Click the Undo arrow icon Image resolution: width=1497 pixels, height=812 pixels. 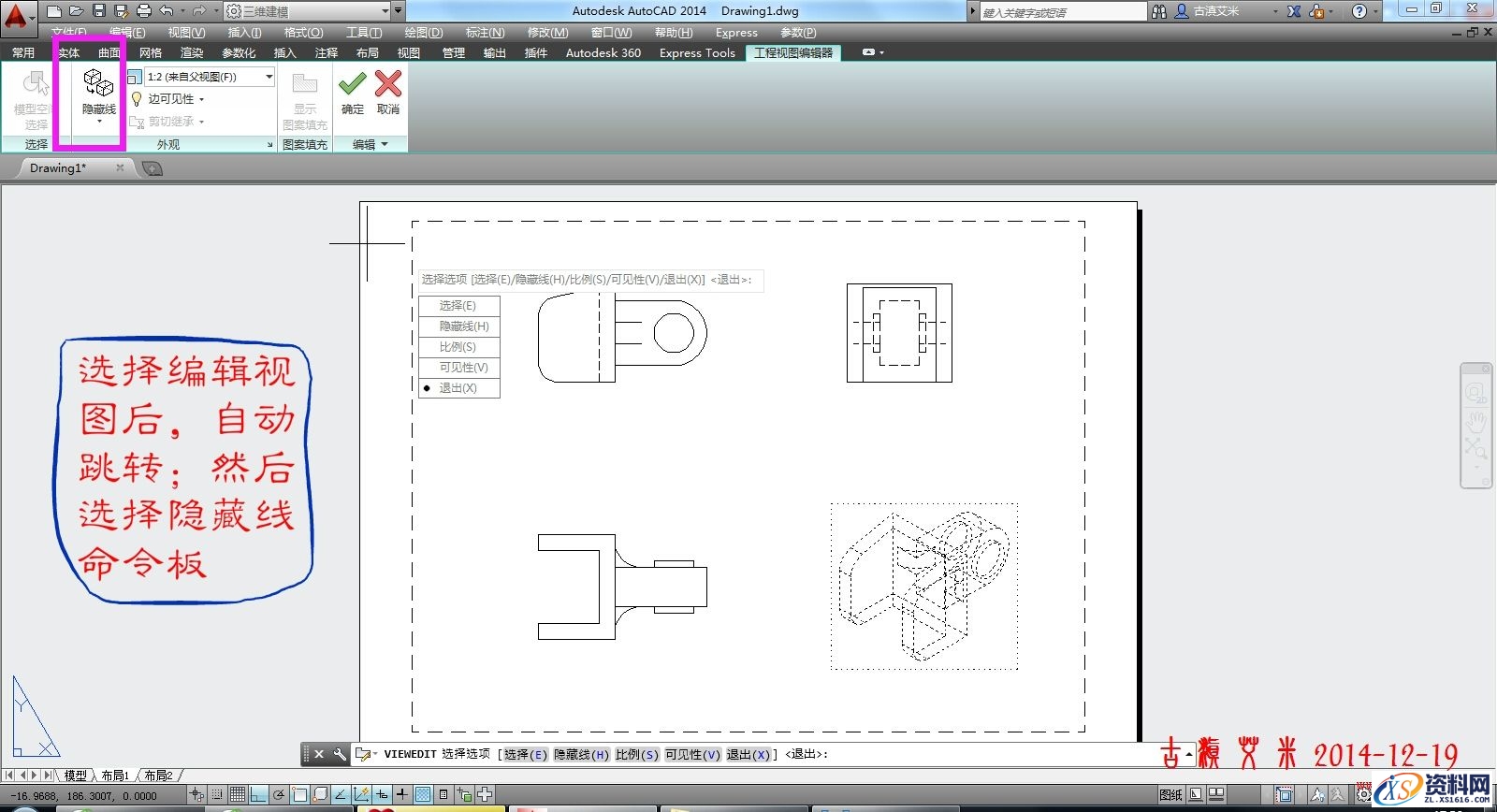(167, 11)
